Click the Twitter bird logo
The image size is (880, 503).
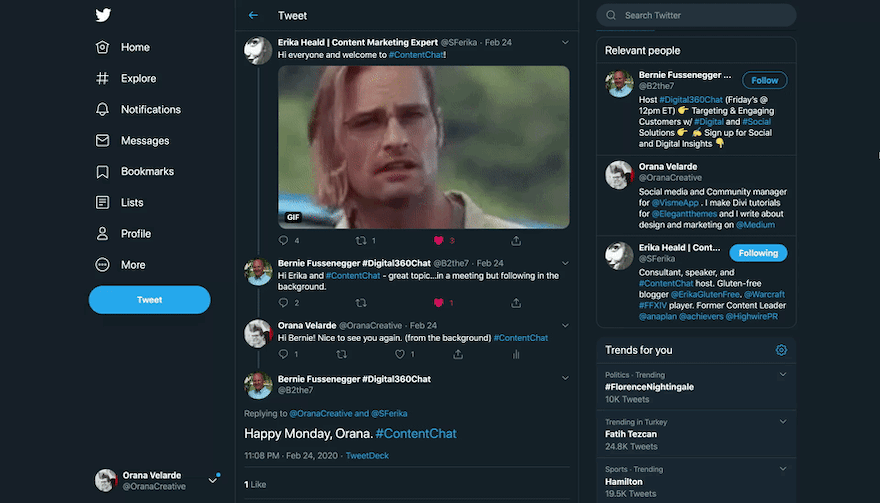(103, 15)
